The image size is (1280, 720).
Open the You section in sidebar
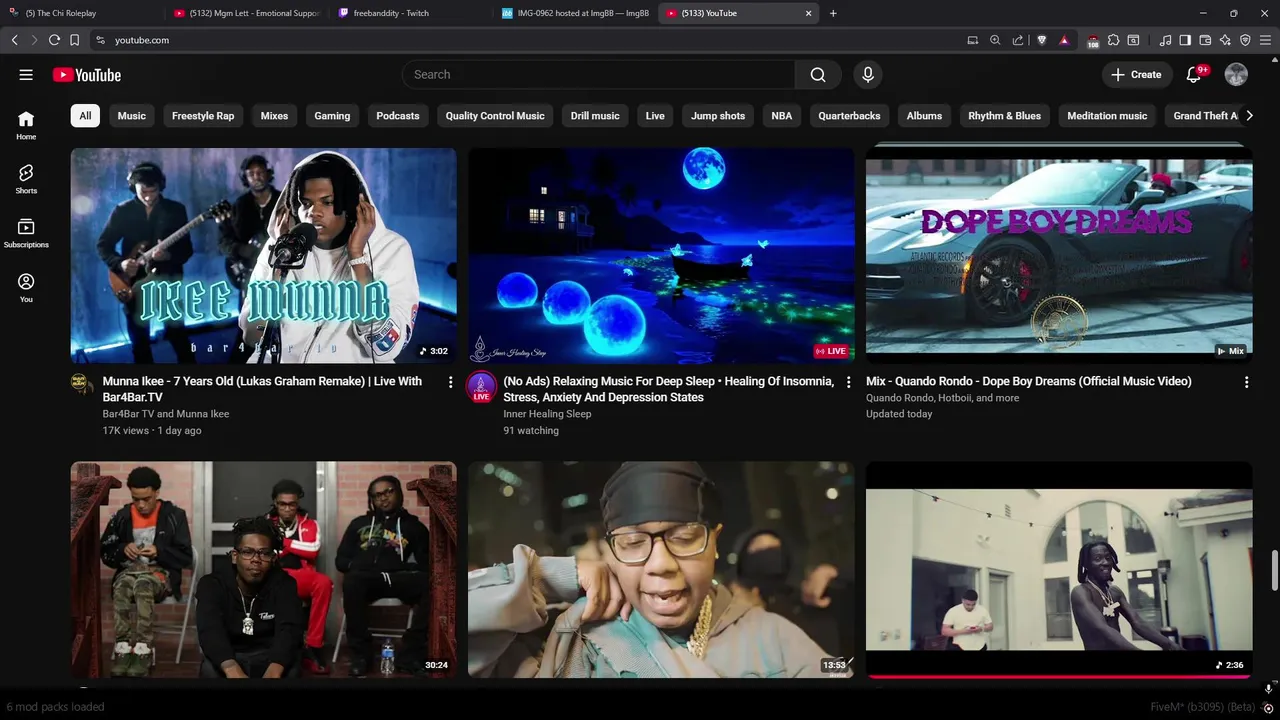click(x=26, y=288)
